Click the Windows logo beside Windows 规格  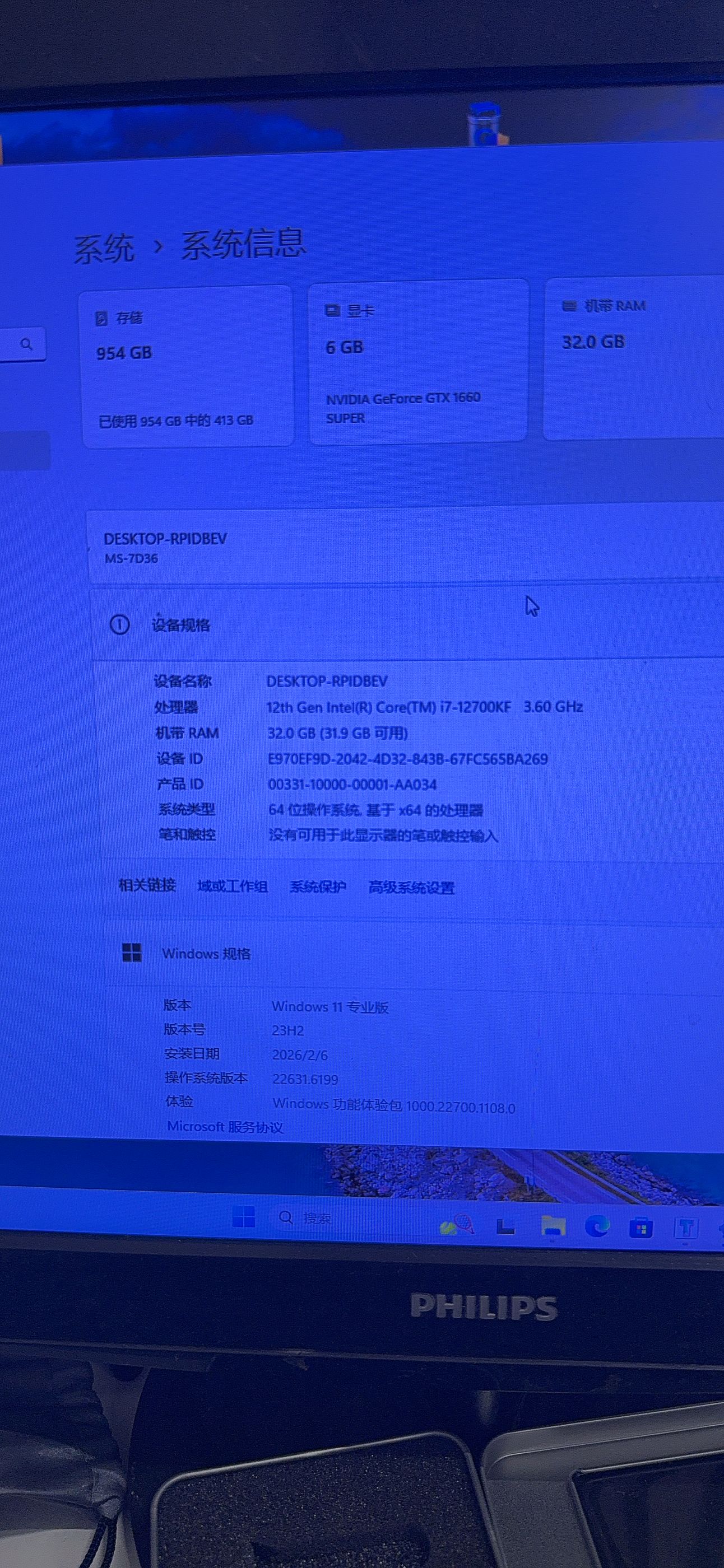(x=132, y=953)
